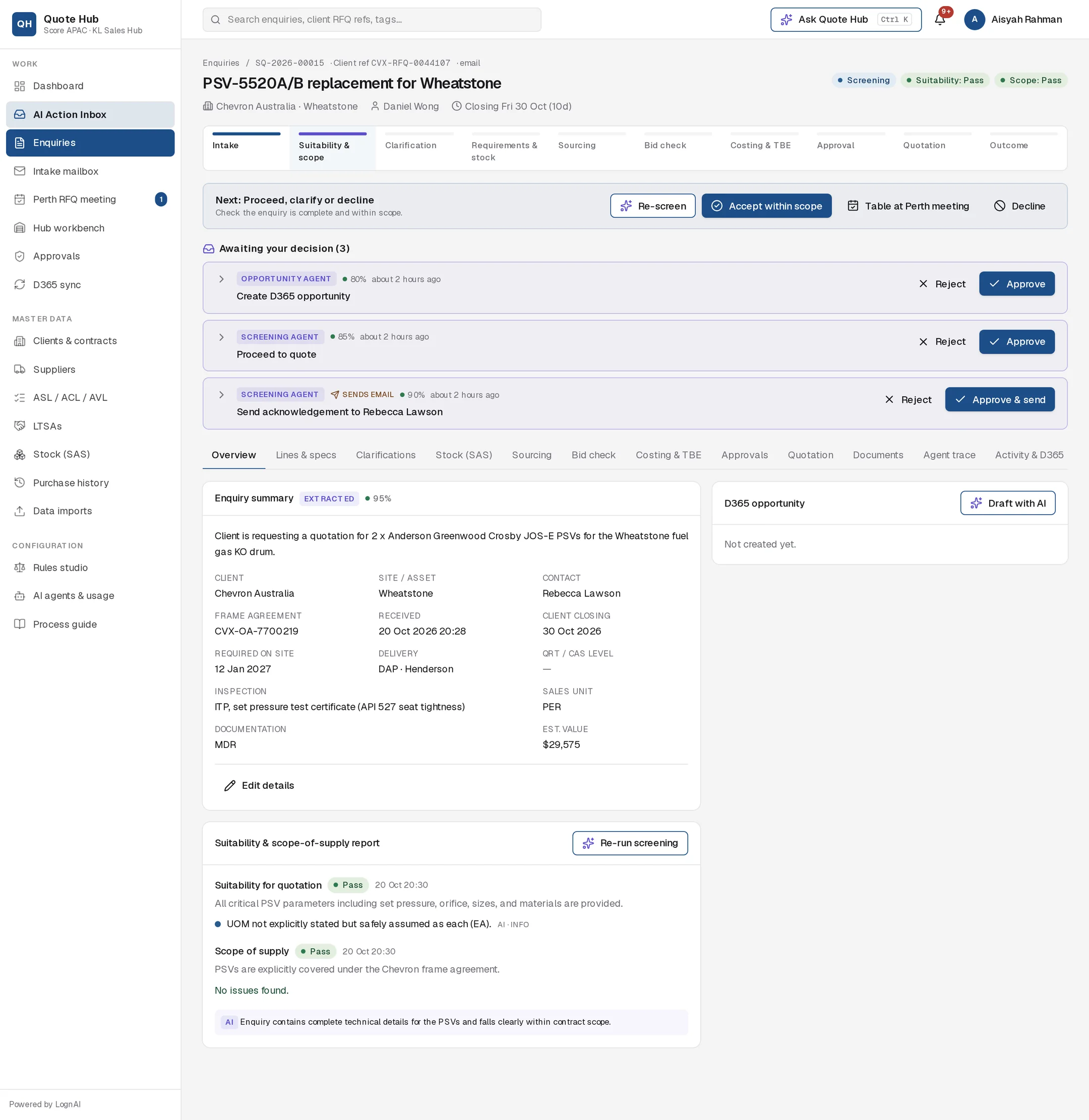Approve the Proceed to quote action
The width and height of the screenshot is (1089, 1120).
point(1017,342)
